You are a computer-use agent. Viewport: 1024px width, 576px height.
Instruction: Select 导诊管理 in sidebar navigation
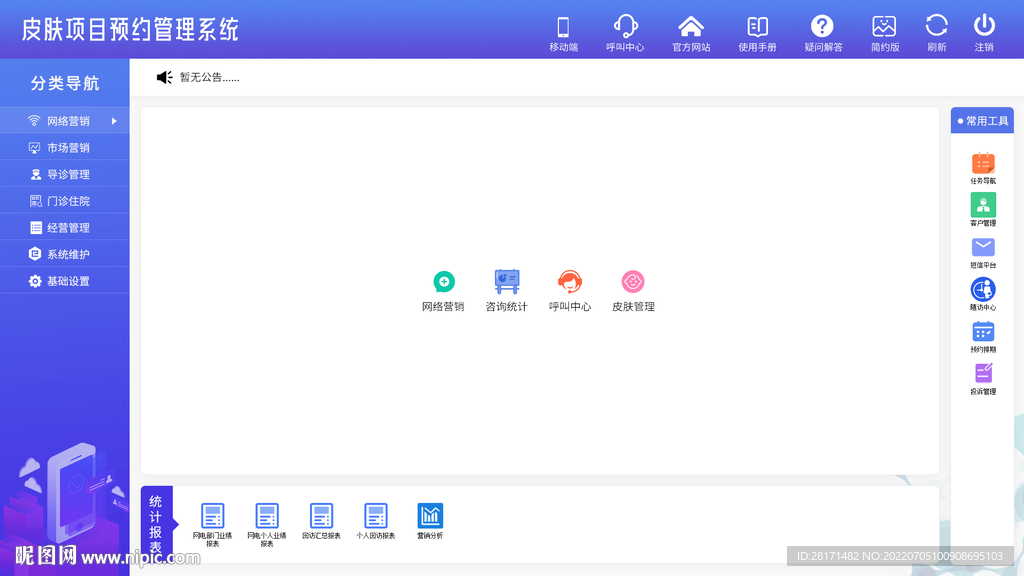[65, 174]
